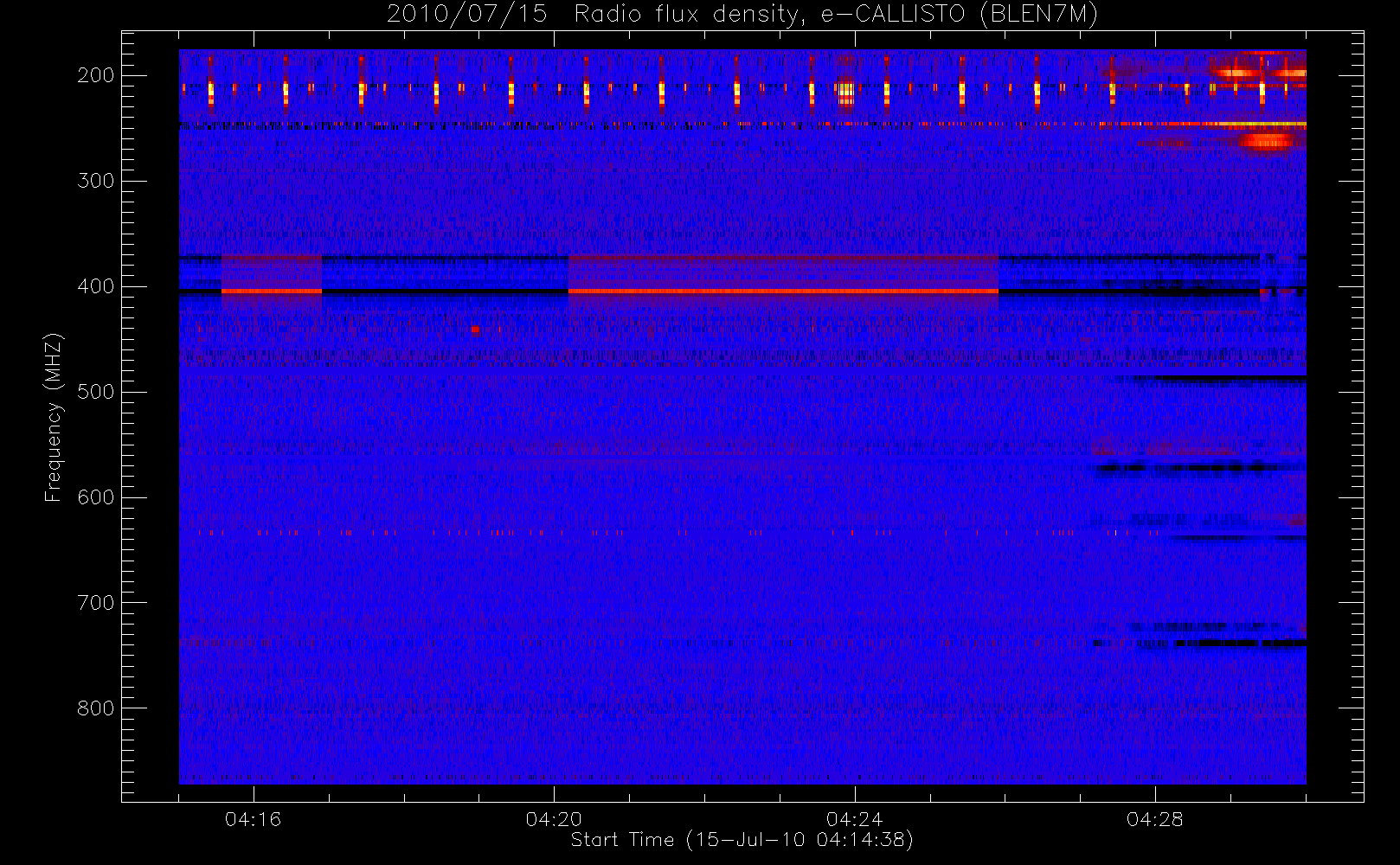Click the 200 frequency tick label
Image resolution: width=1400 pixels, height=865 pixels.
(x=95, y=75)
